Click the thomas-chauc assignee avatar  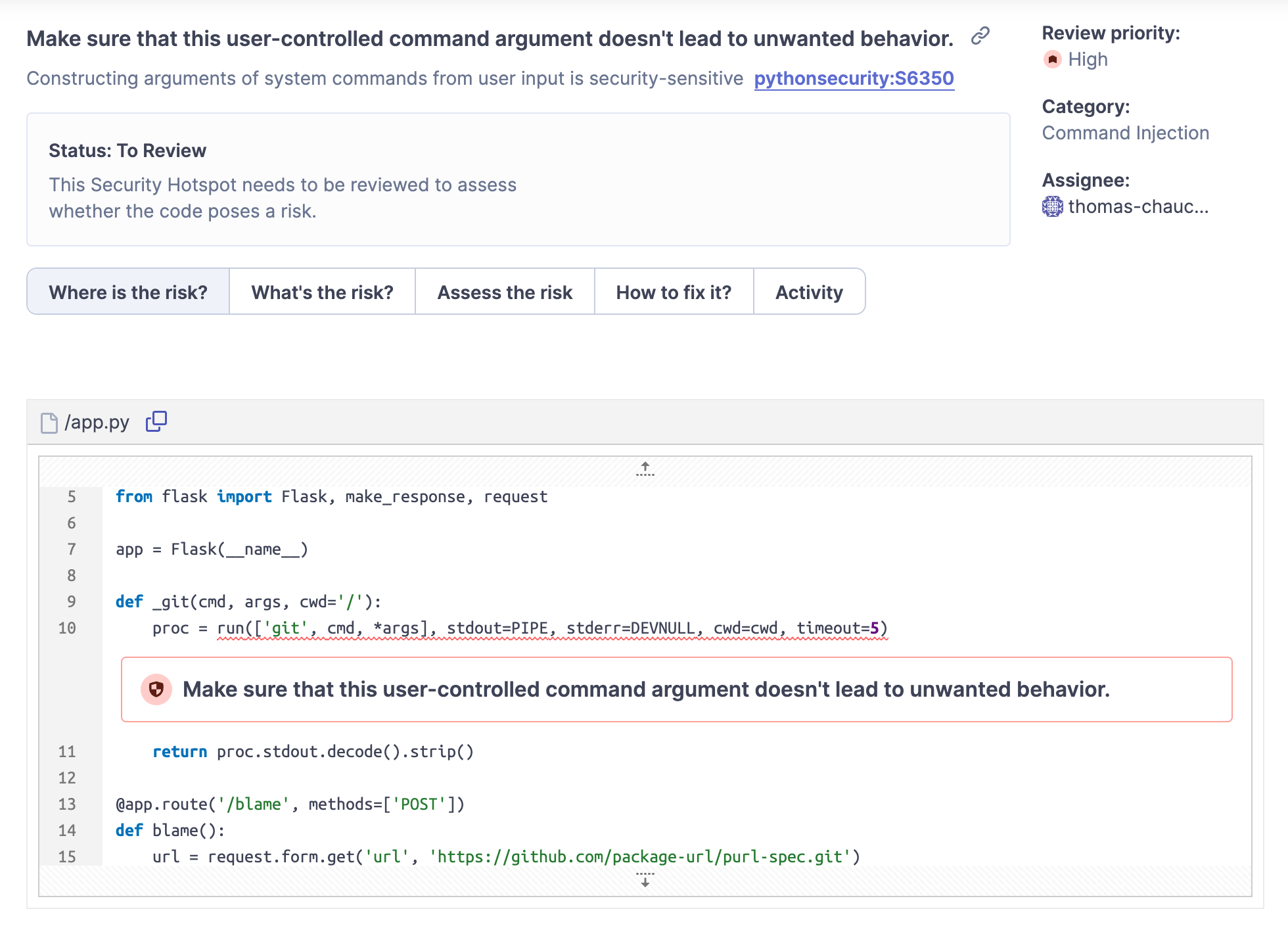[x=1052, y=206]
